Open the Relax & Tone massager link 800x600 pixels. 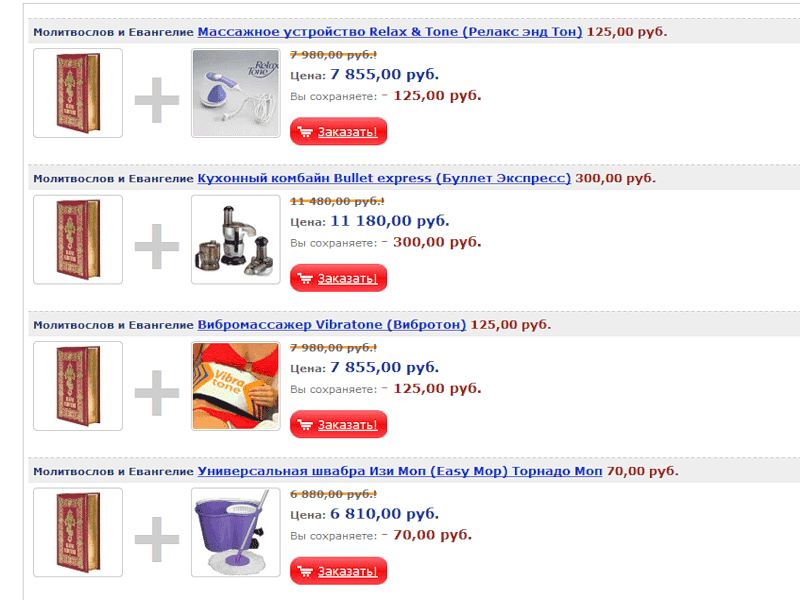coord(390,32)
